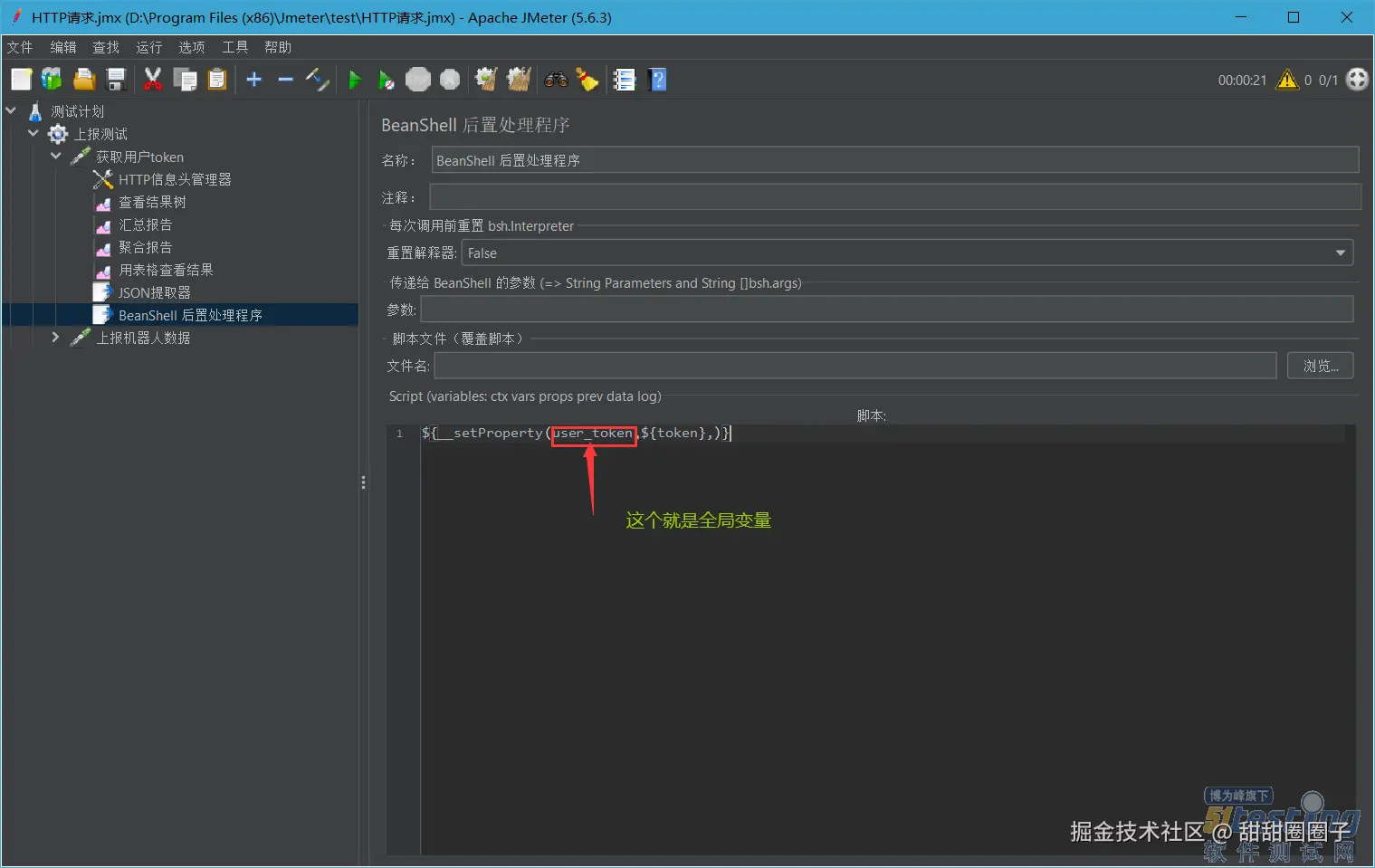Click the Paste clipboard icon

tap(217, 80)
